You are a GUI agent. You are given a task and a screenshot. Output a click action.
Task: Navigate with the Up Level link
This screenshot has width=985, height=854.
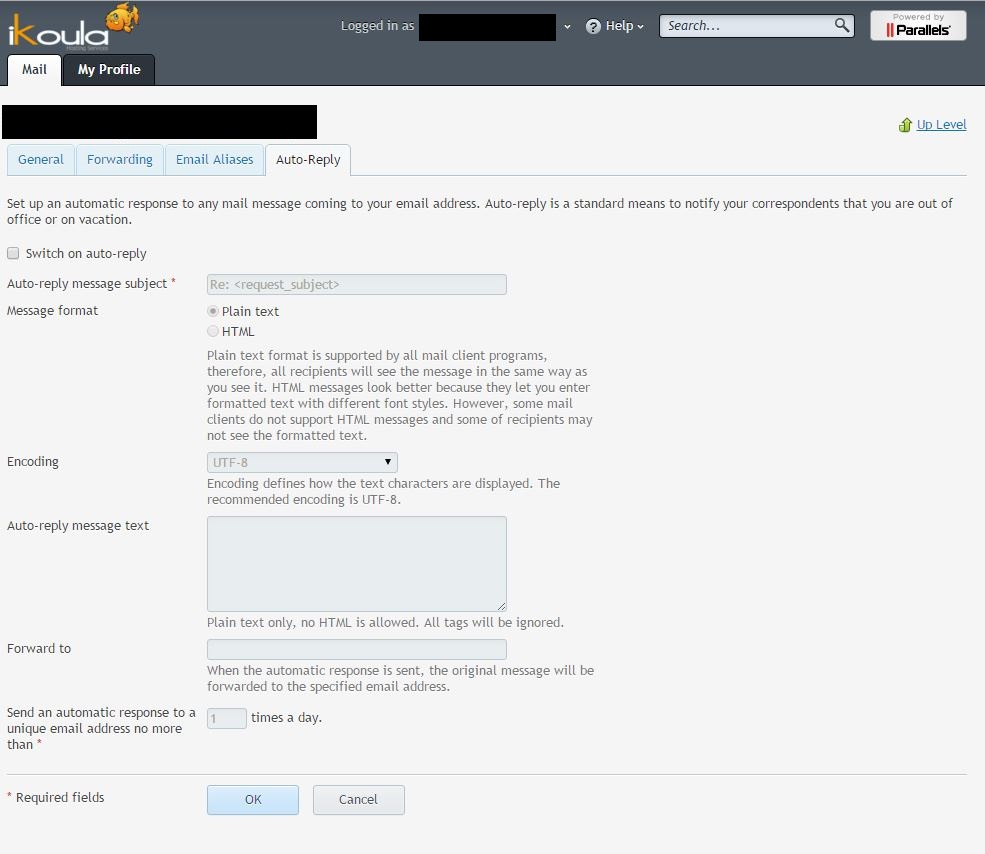tap(939, 124)
